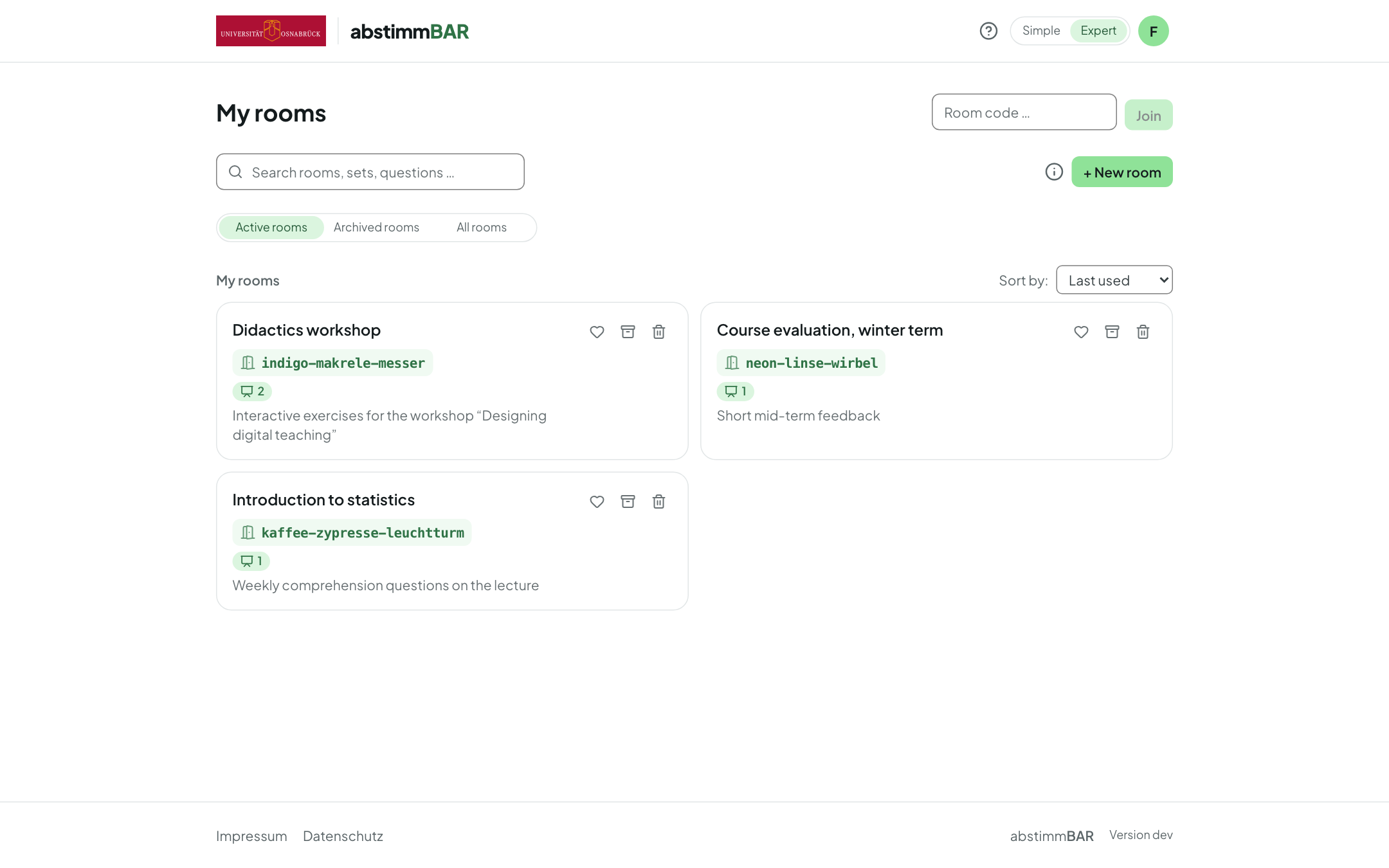Delete the Didactics workshop room
Screen dimensions: 1389x868
(658, 332)
